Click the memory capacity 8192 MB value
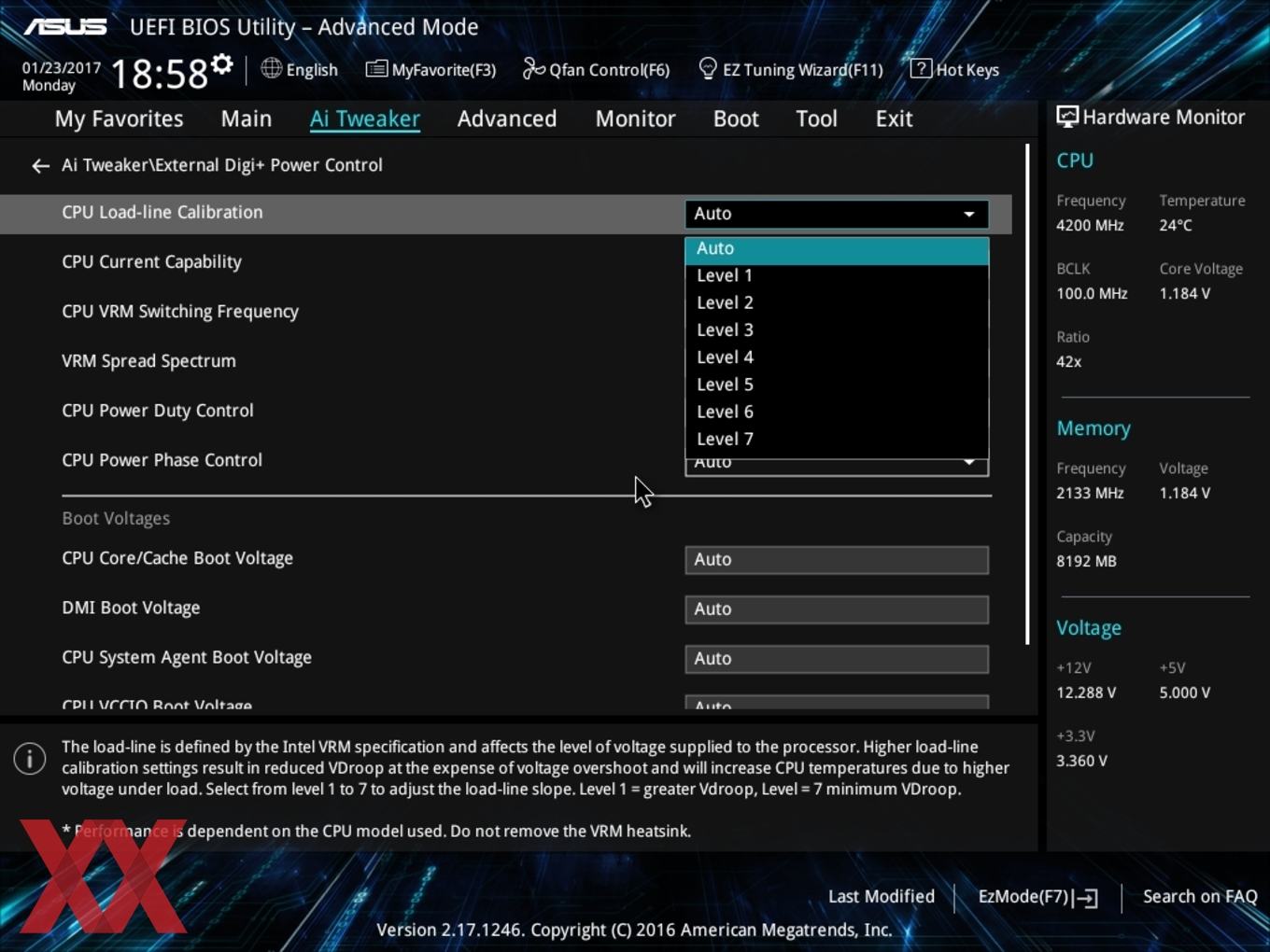Viewport: 1270px width, 952px height. 1086,562
